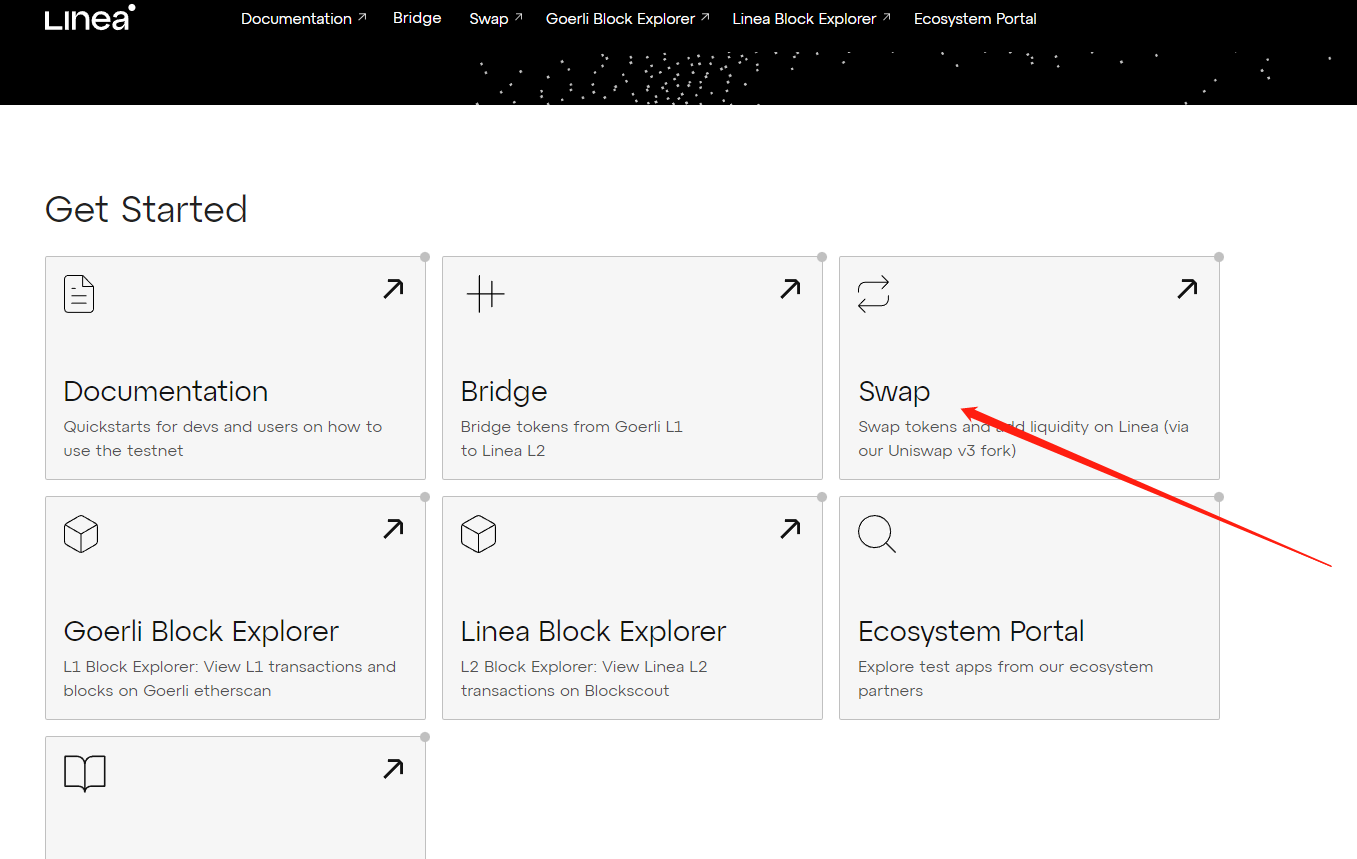Open Goerli Block Explorer in top navigation

628,18
